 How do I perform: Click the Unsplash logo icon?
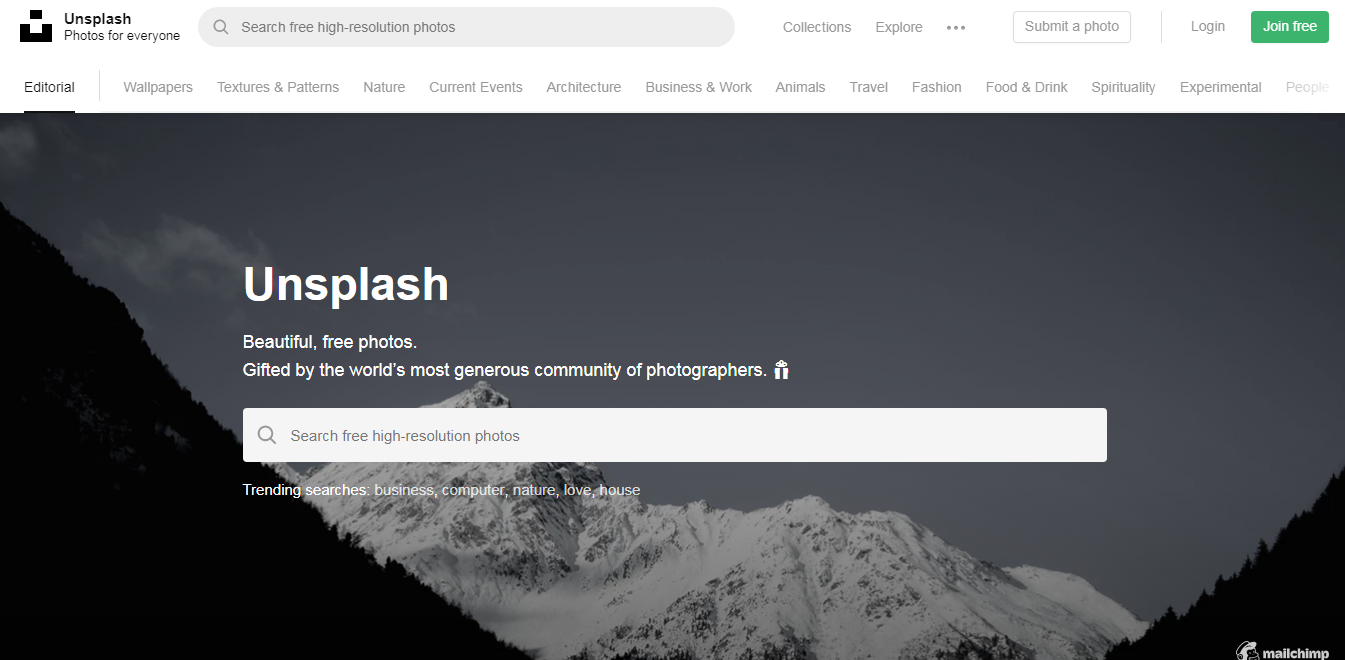(x=36, y=27)
